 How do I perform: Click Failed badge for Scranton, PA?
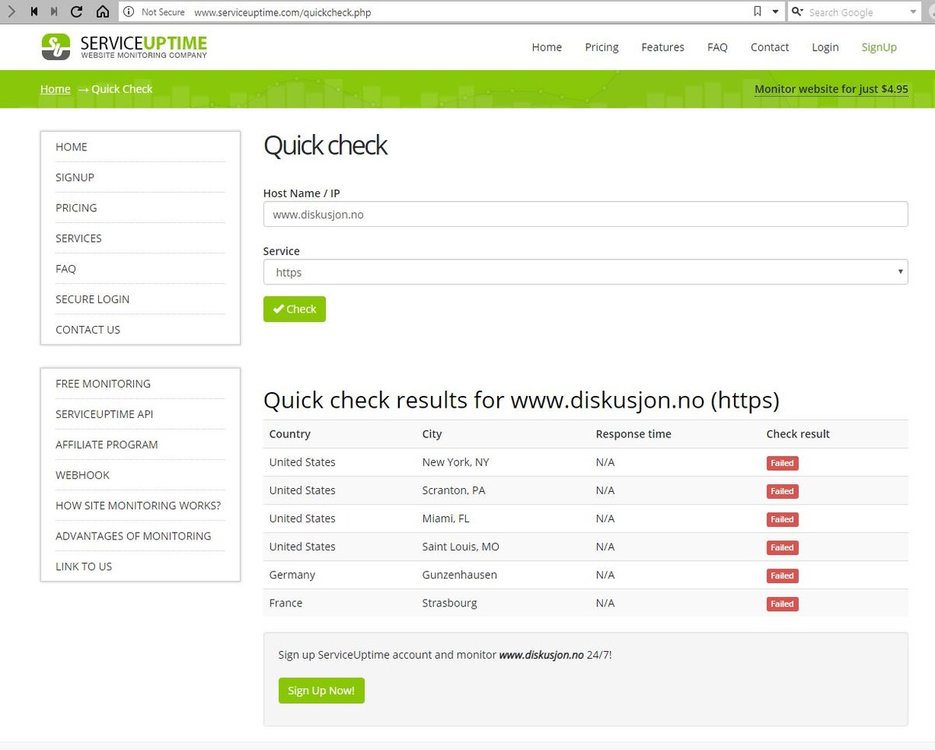pyautogui.click(x=782, y=491)
